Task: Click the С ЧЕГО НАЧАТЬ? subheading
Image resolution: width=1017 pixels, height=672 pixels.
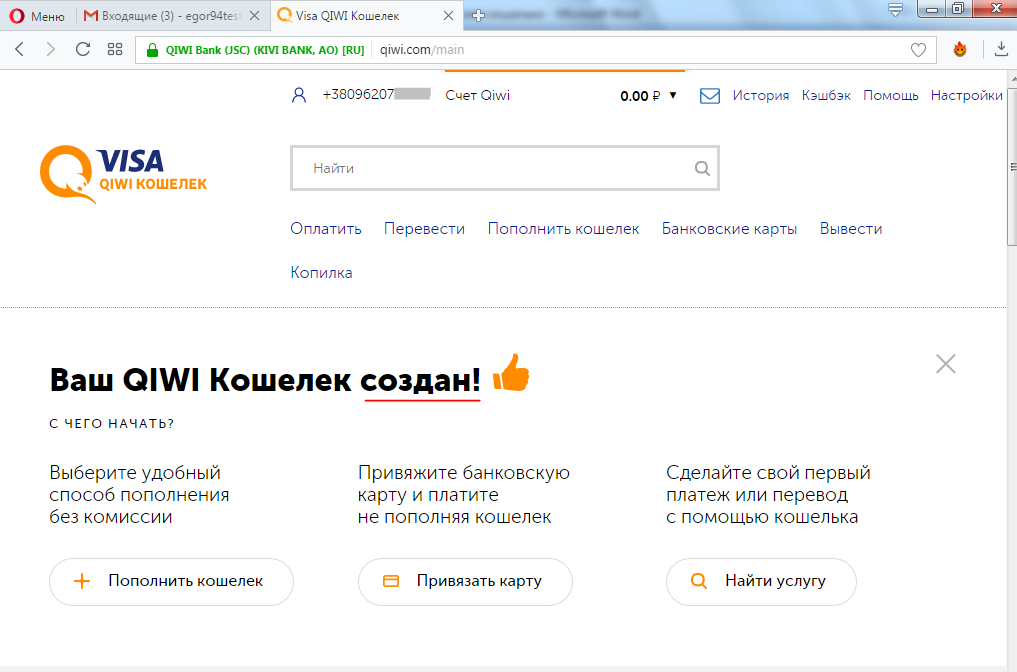Action: click(x=112, y=424)
